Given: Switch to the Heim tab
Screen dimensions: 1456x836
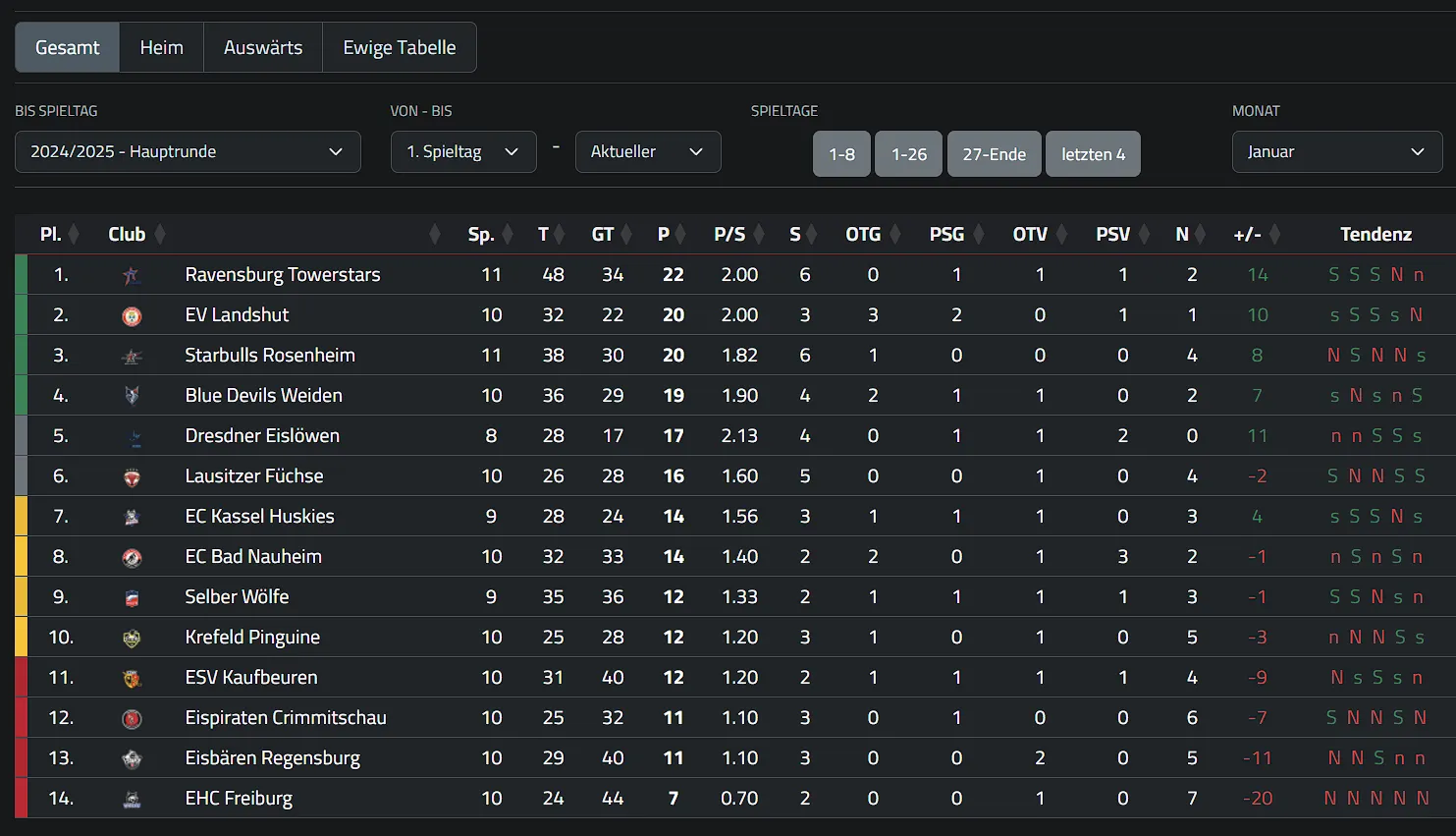Looking at the screenshot, I should tap(162, 47).
